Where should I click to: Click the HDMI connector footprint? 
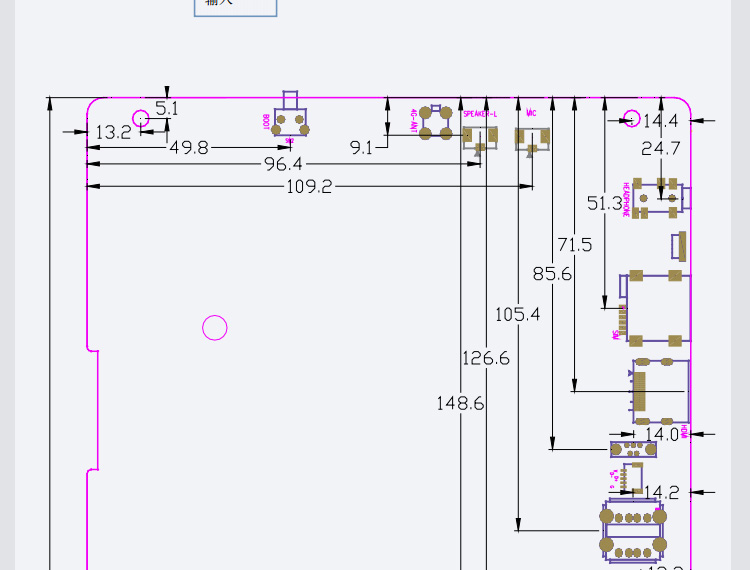658,391
